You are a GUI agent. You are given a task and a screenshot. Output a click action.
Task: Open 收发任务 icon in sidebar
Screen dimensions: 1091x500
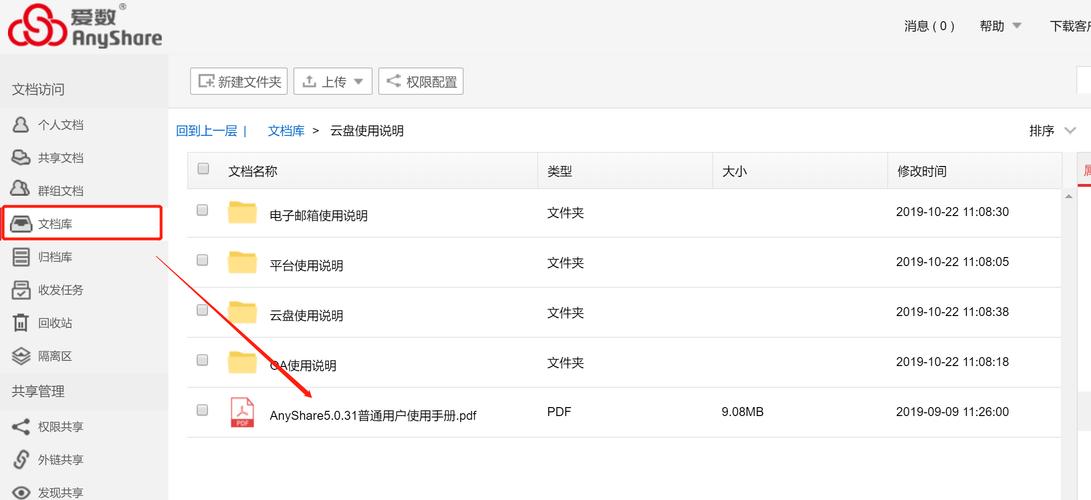[x=21, y=290]
